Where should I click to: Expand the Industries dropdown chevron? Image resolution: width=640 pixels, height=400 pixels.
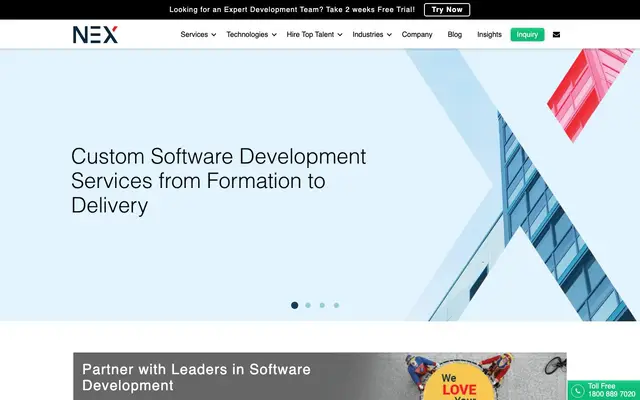pos(389,35)
